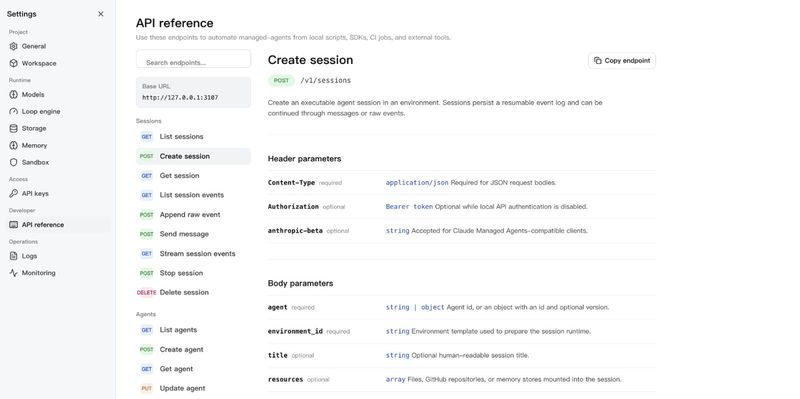Click the Memory icon in sidebar
Viewport: 800px width, 399px height.
(13, 145)
